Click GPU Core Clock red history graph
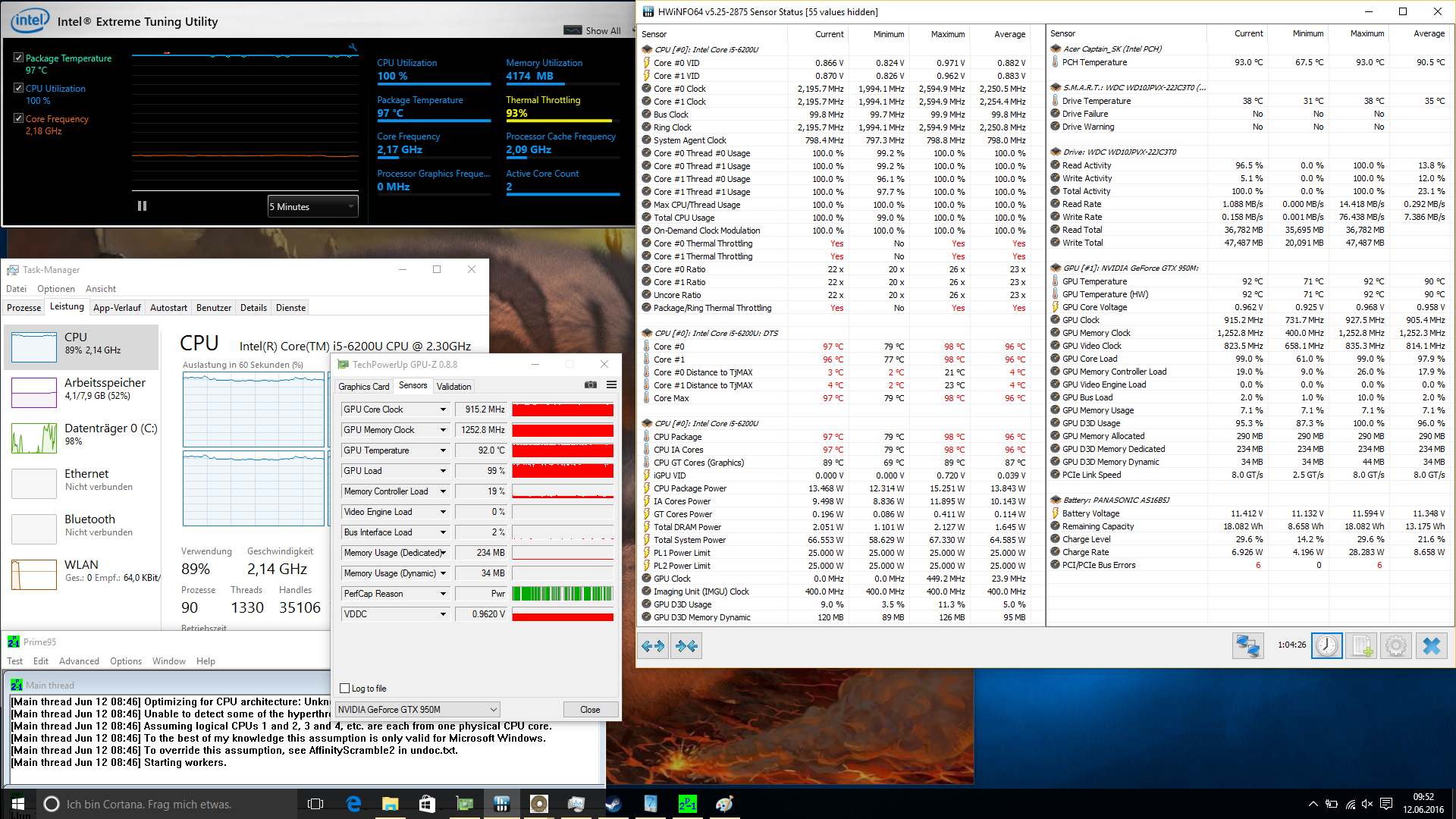The width and height of the screenshot is (1456, 819). point(563,409)
